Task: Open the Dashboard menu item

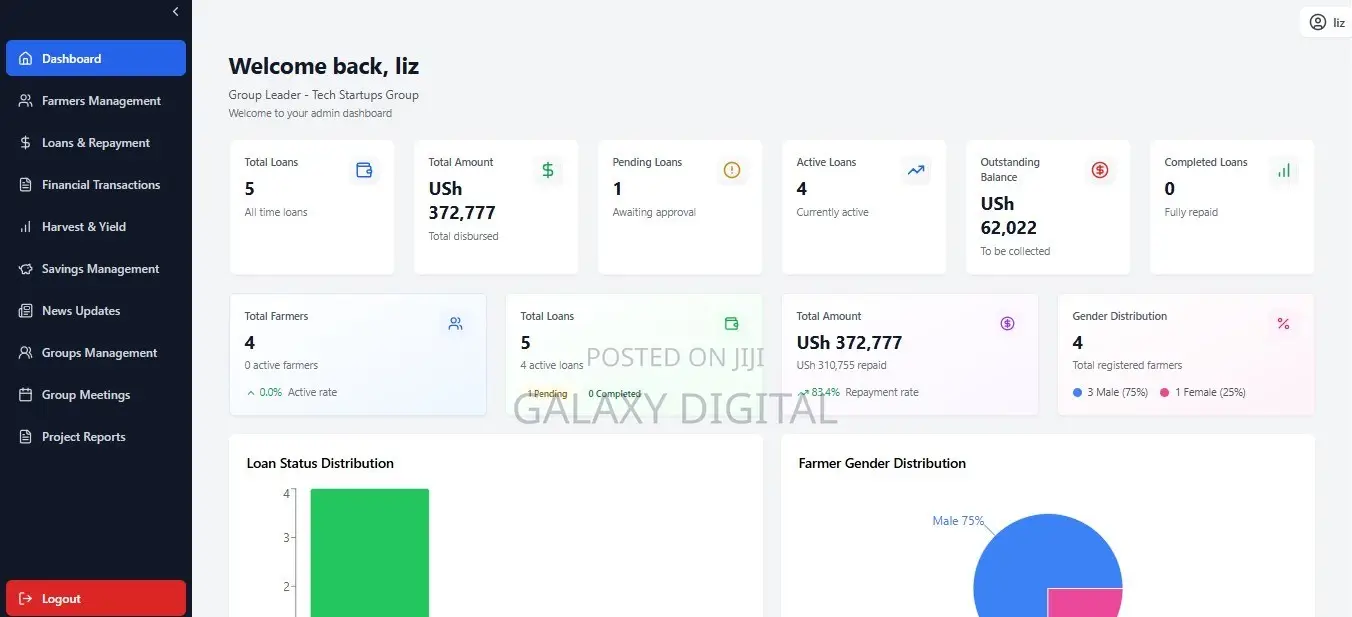Action: pyautogui.click(x=96, y=58)
